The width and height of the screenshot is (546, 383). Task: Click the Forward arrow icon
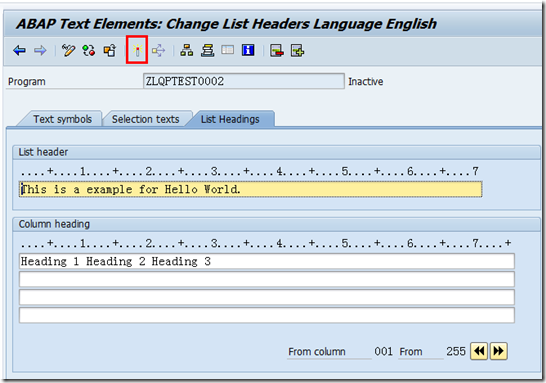tap(40, 51)
